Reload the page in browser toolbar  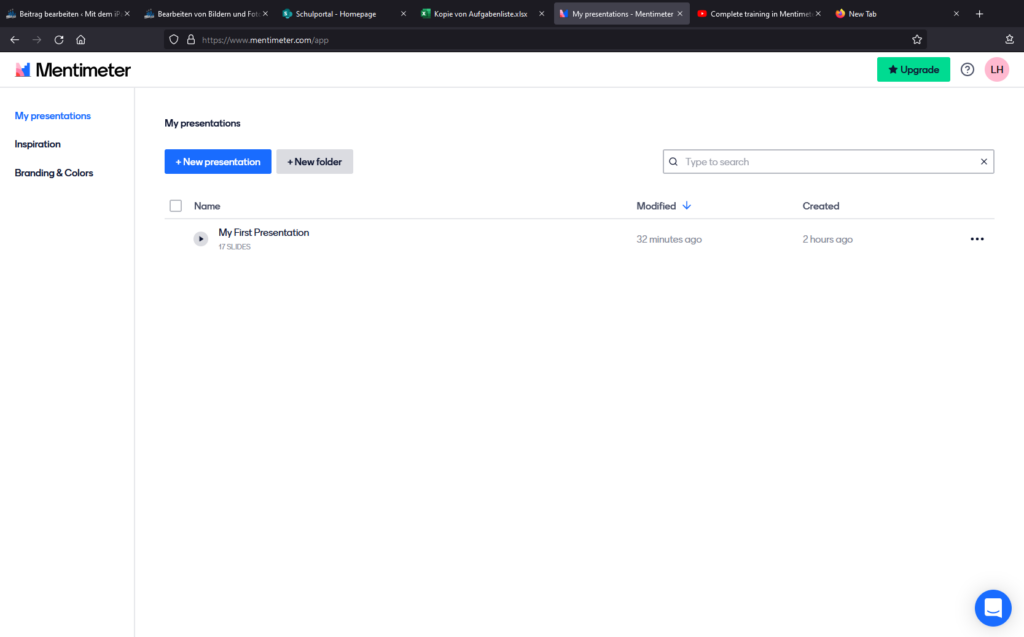point(58,40)
